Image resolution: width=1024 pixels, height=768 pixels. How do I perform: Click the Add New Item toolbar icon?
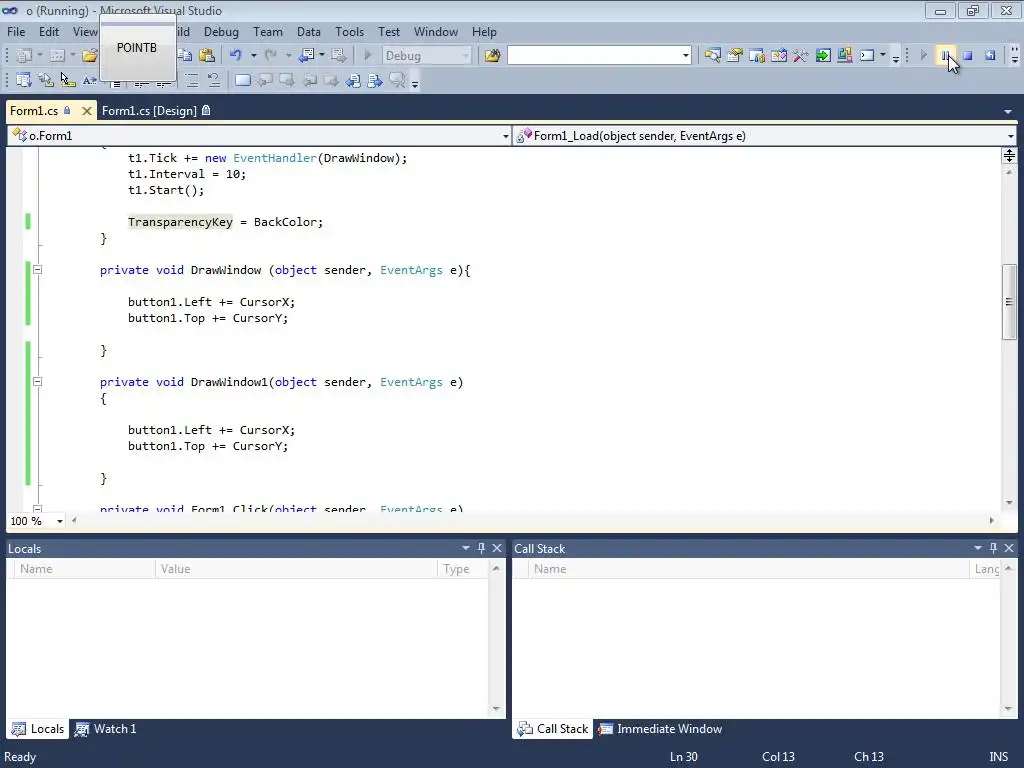pyautogui.click(x=57, y=56)
